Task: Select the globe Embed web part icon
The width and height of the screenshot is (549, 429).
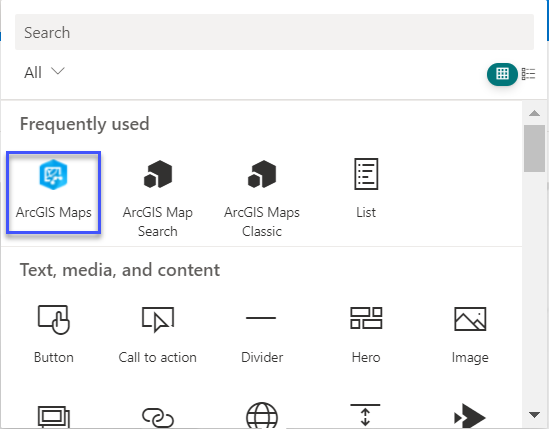Action: [262, 416]
